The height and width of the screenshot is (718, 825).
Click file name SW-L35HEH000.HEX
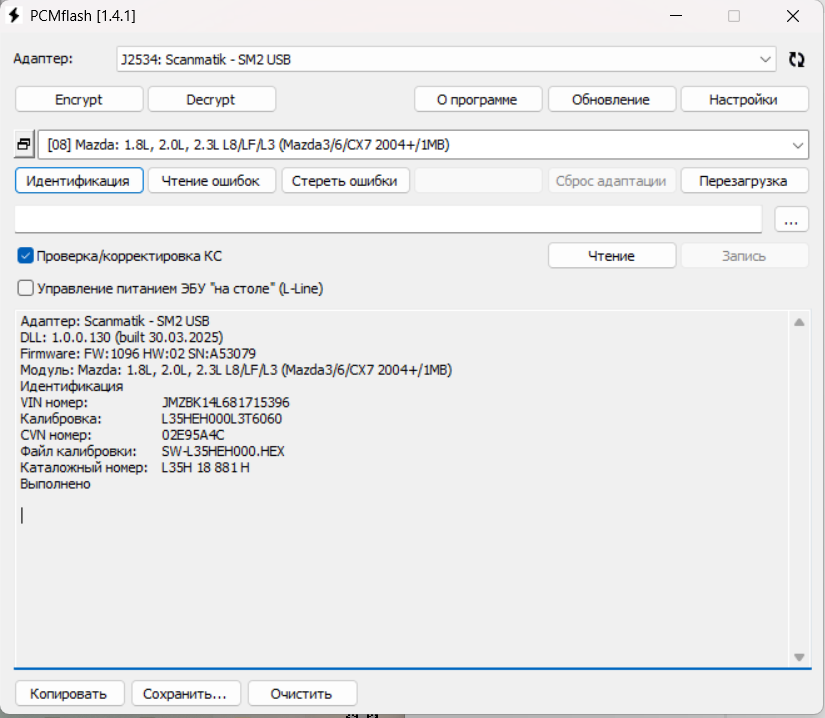pyautogui.click(x=223, y=451)
